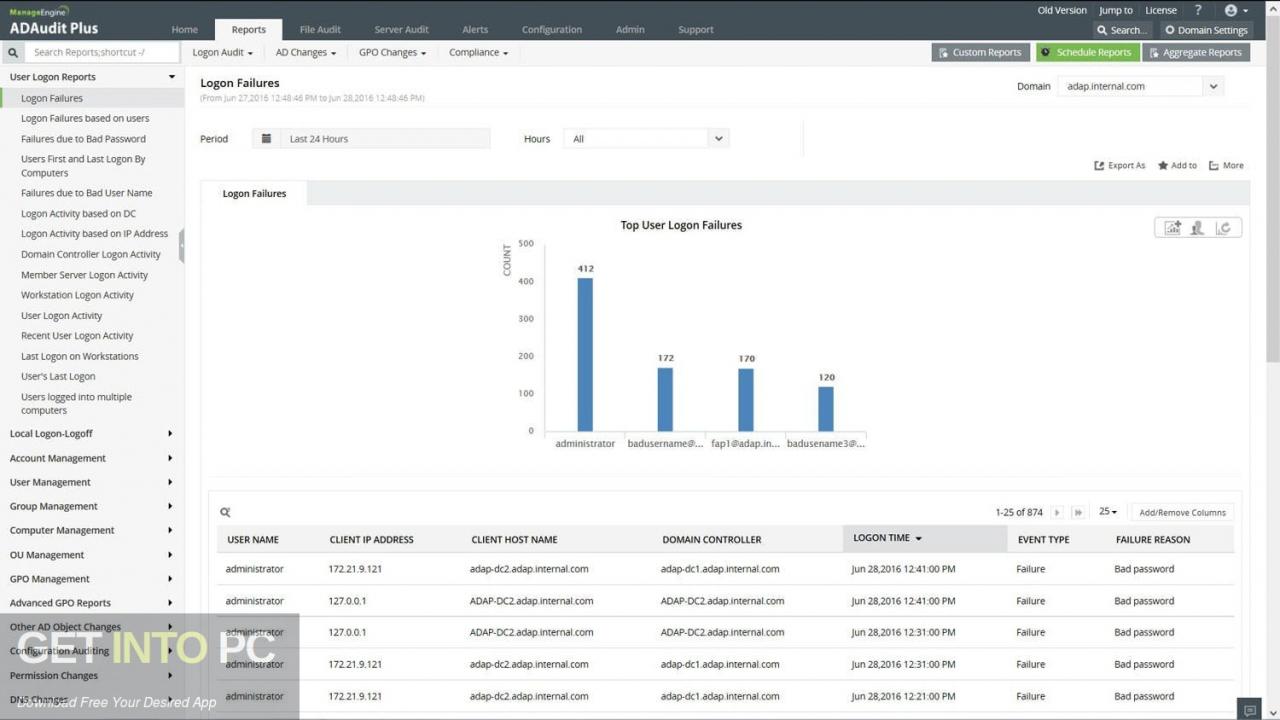
Task: Open the AD Changes dropdown menu
Action: (306, 52)
